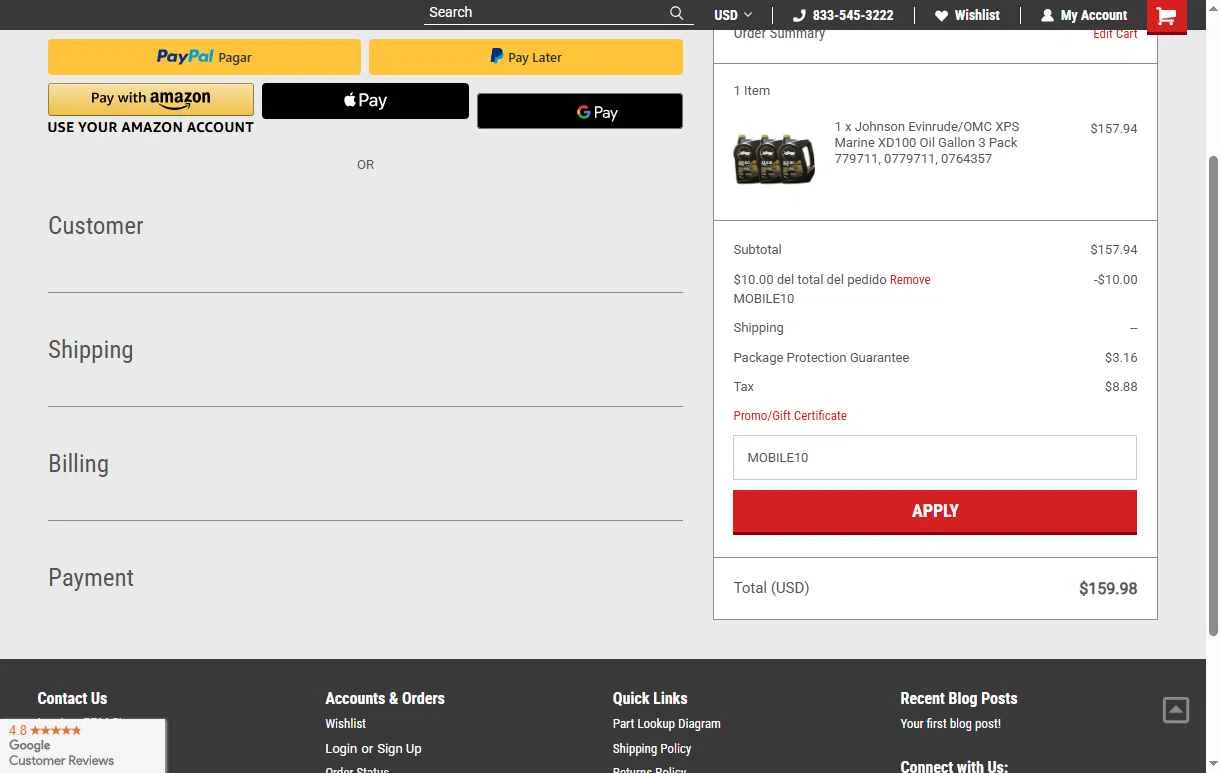Open the Shipping Policy link
The height and width of the screenshot is (773, 1221).
(652, 749)
